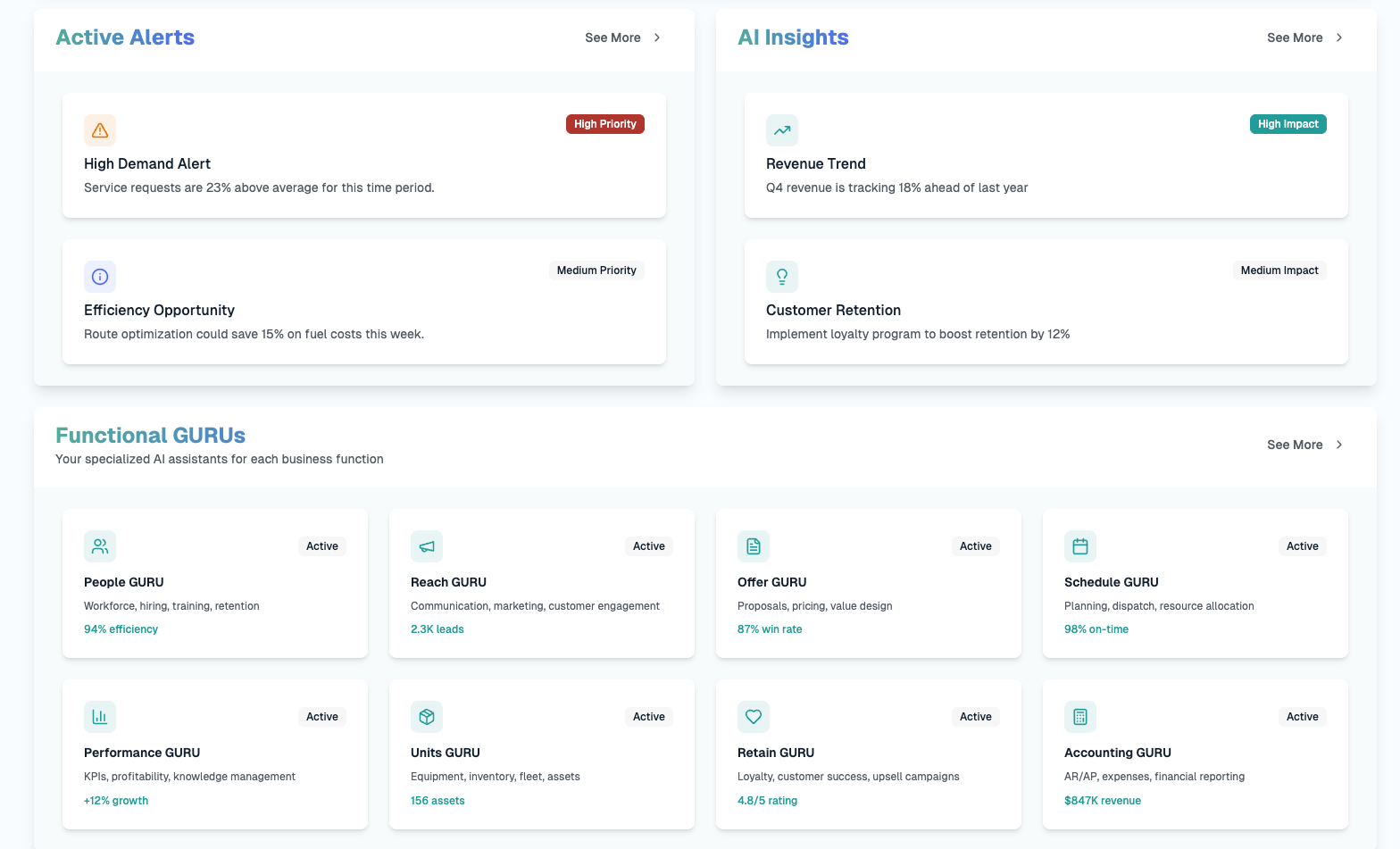
Task: Click 'Implement loyalty program to boost retention' text
Action: pyautogui.click(x=918, y=334)
